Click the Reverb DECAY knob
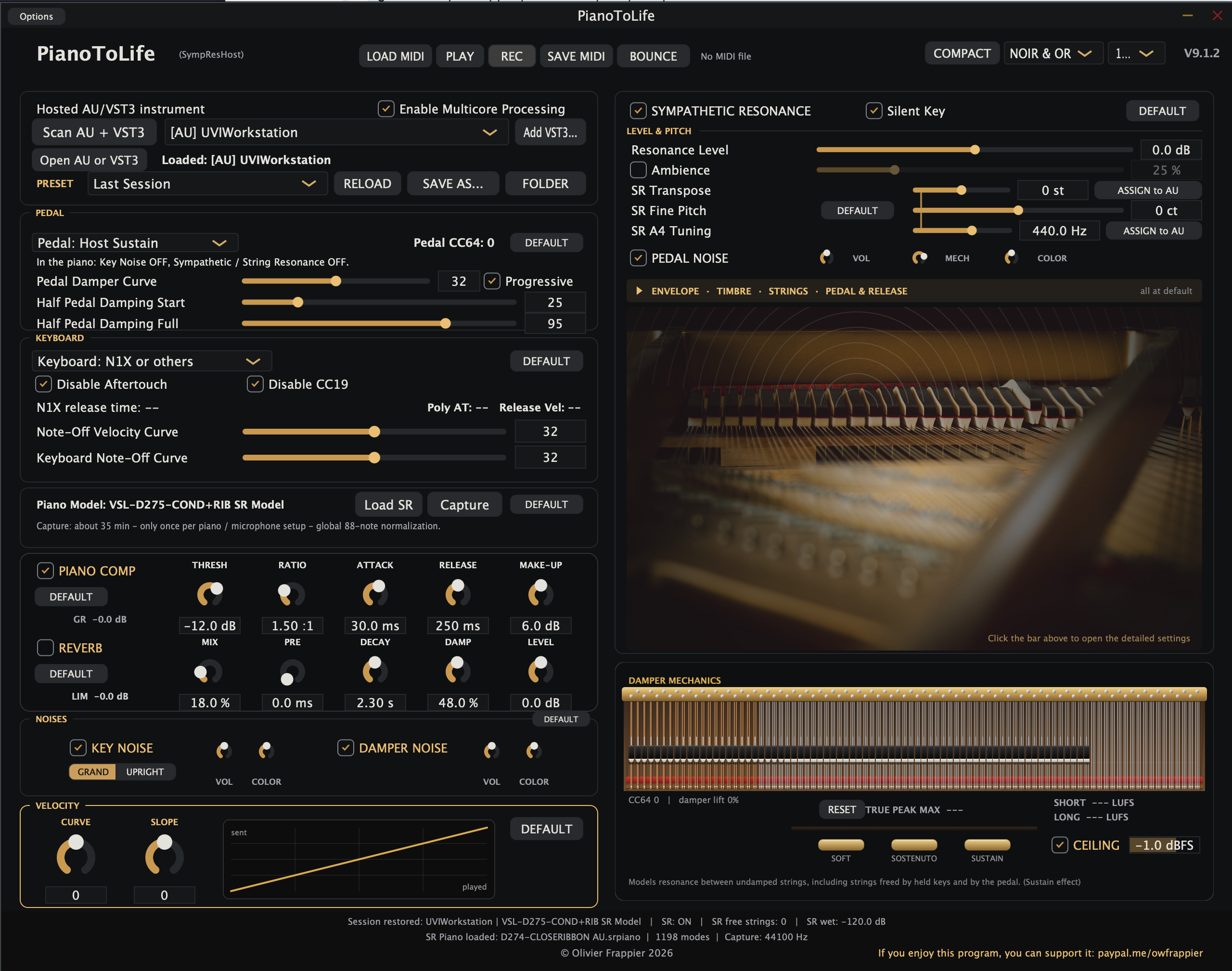The height and width of the screenshot is (971, 1232). tap(375, 670)
